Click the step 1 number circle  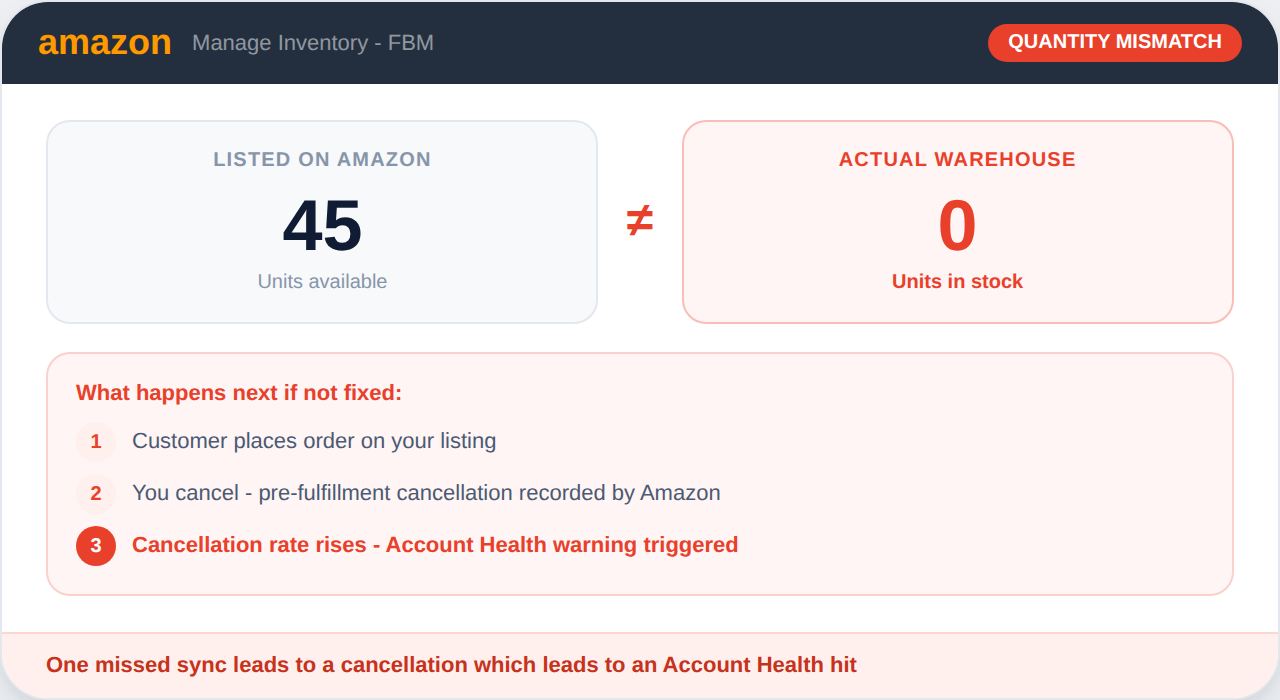(x=96, y=441)
